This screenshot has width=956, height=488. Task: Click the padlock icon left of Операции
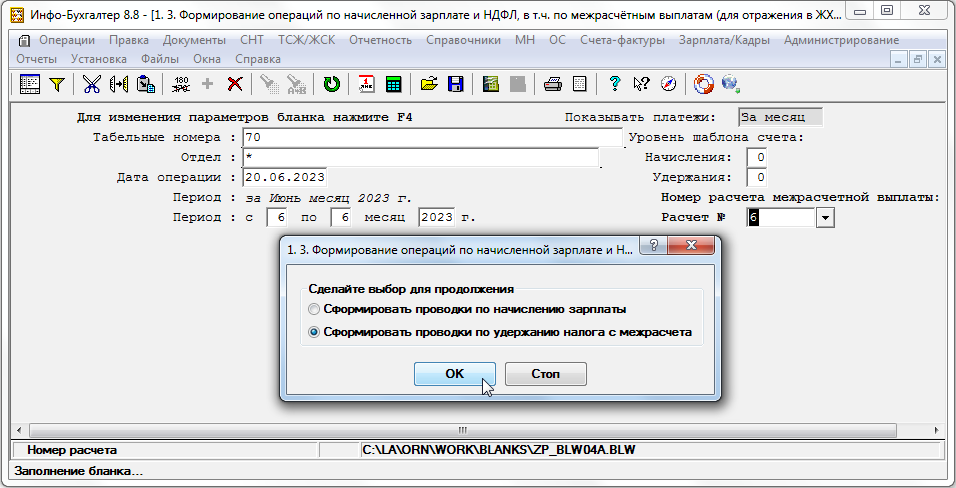pyautogui.click(x=24, y=41)
